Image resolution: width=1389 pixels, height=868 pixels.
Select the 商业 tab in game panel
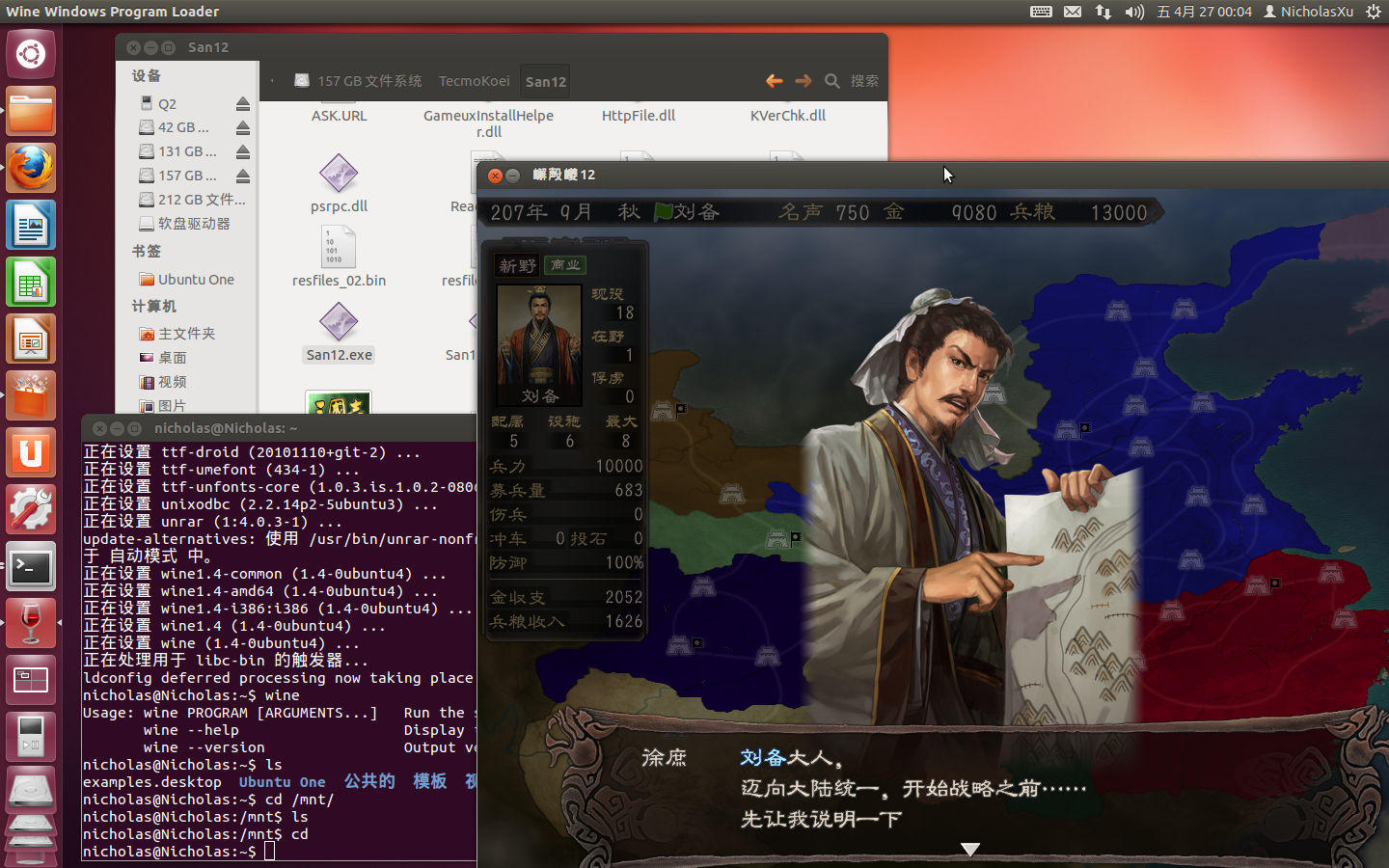click(x=565, y=264)
